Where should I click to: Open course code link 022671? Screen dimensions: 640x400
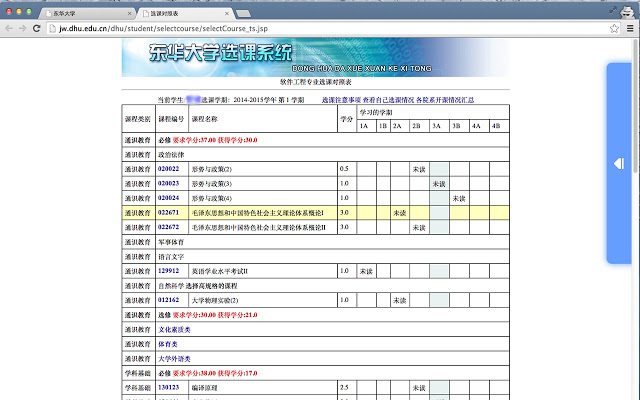(169, 212)
